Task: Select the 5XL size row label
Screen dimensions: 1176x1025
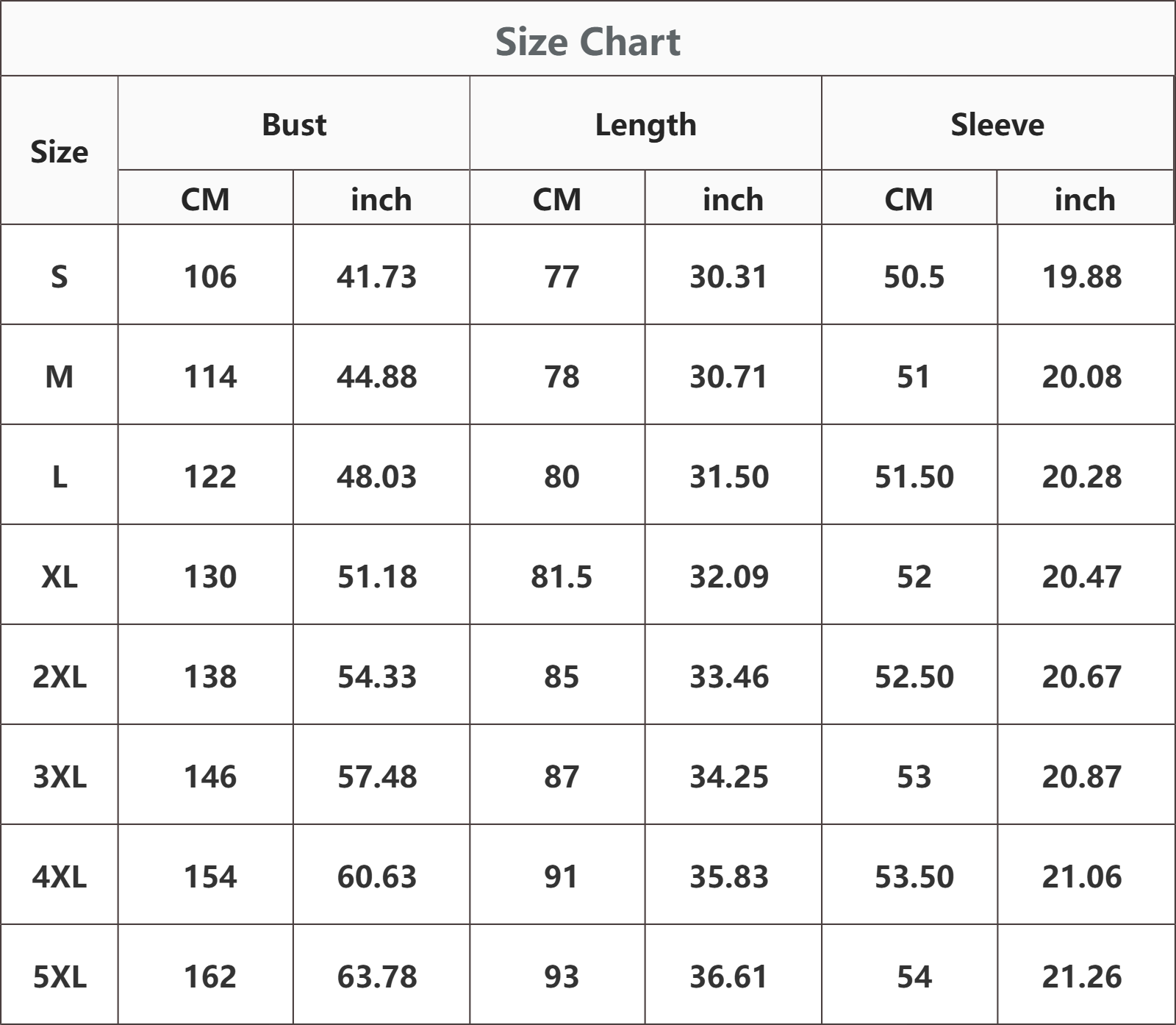Action: pos(59,975)
